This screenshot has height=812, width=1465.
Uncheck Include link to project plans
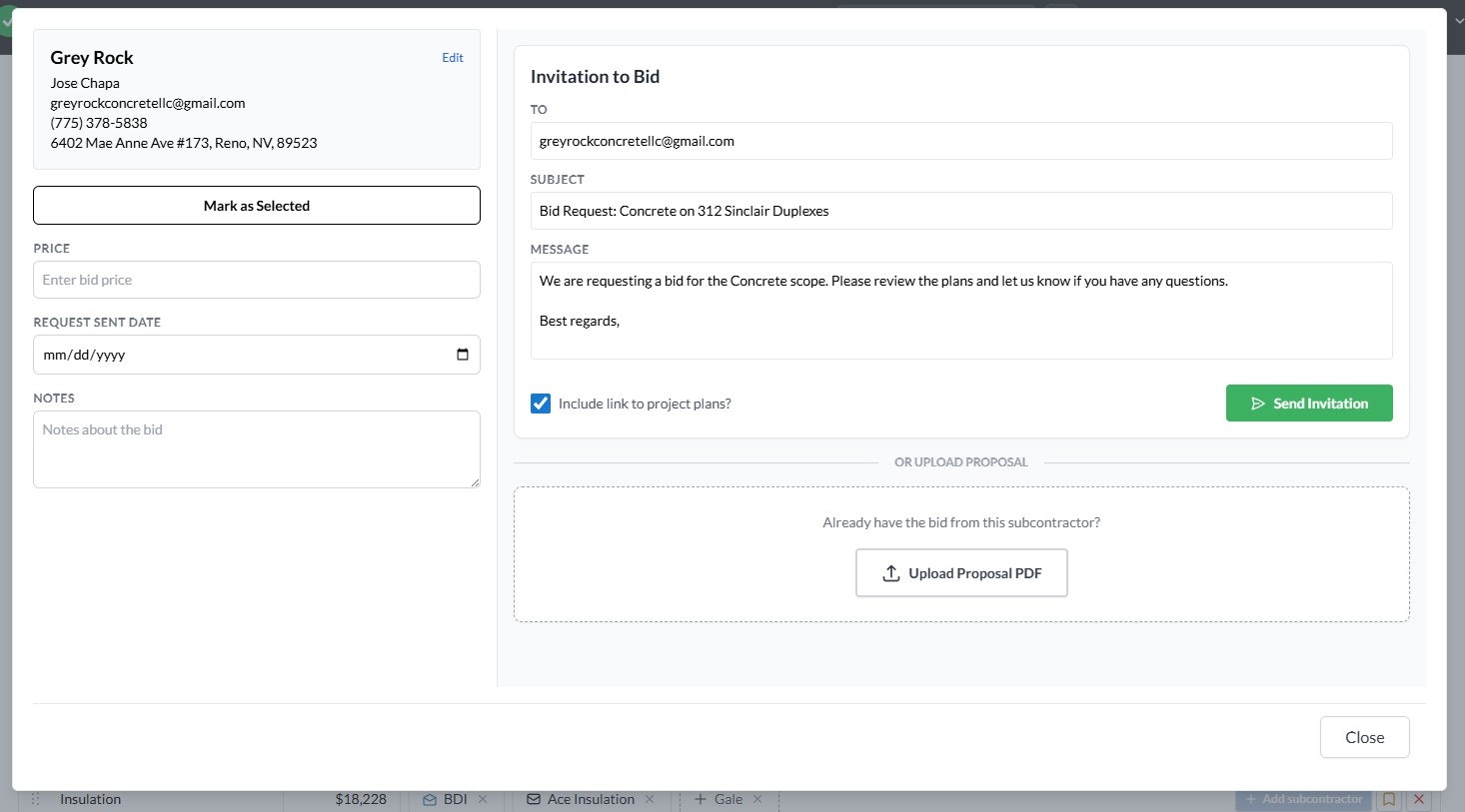point(541,403)
